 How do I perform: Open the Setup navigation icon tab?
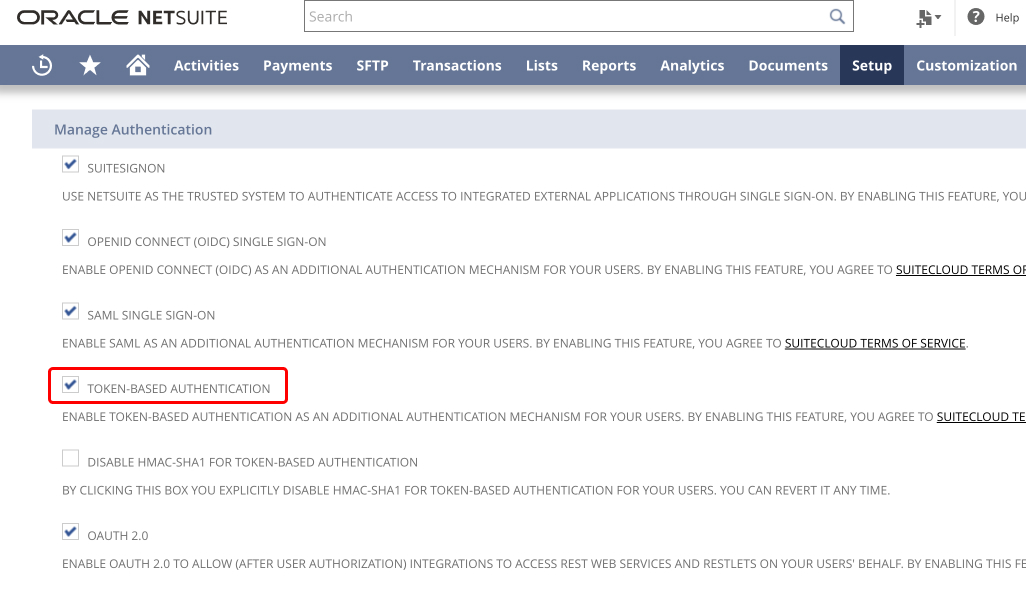871,65
